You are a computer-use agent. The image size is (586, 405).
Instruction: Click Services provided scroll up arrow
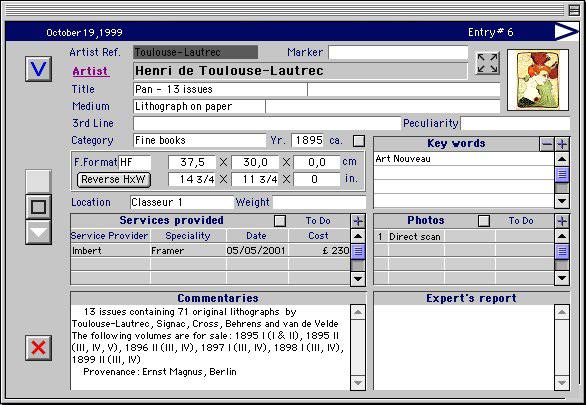pos(358,236)
